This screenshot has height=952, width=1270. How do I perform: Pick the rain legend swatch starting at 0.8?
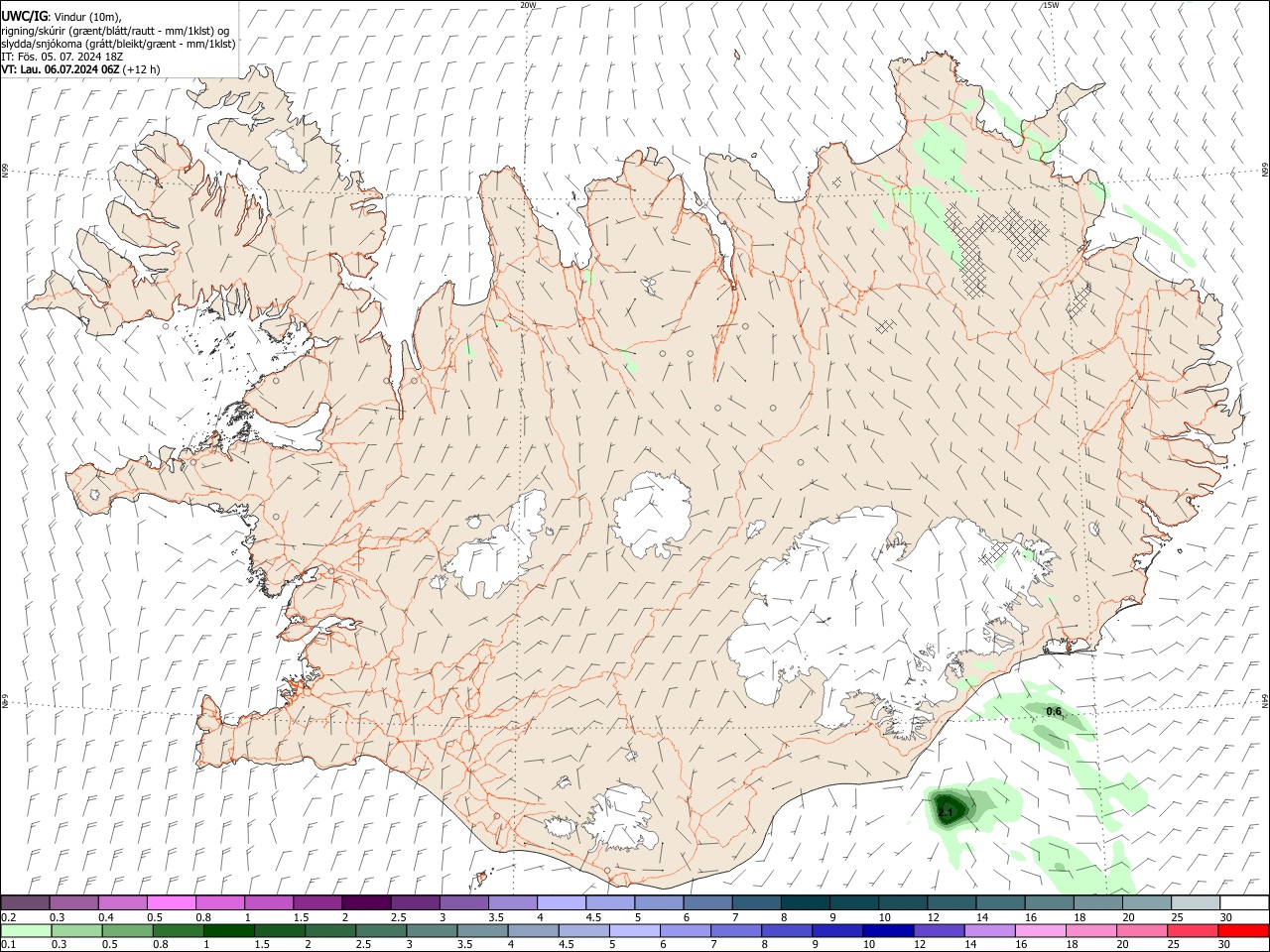[179, 930]
